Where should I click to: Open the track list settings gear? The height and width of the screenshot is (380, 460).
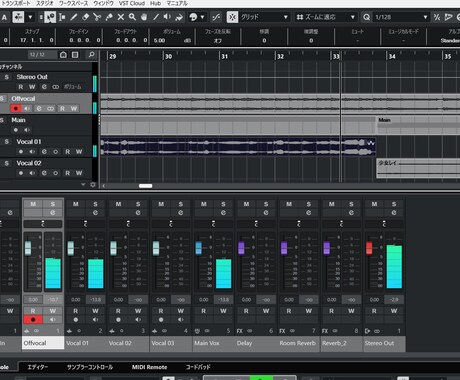tap(93, 185)
